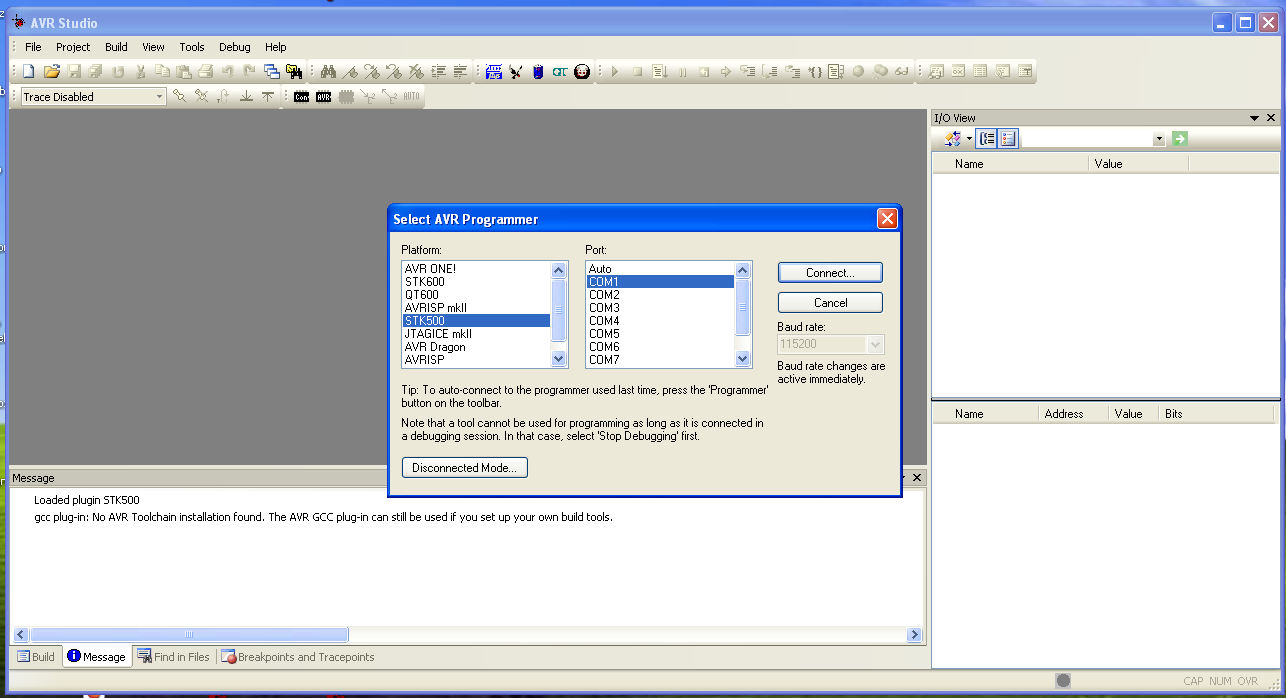This screenshot has width=1286, height=698.
Task: Open dropdown arrow next to I/O filter icon
Action: click(x=969, y=139)
